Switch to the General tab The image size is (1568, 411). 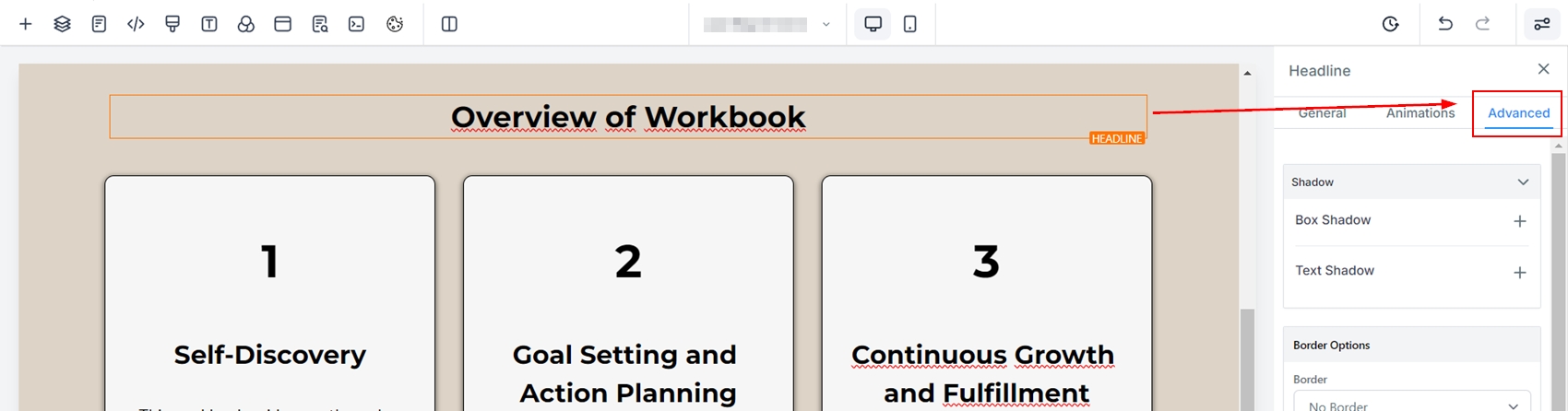(1322, 113)
